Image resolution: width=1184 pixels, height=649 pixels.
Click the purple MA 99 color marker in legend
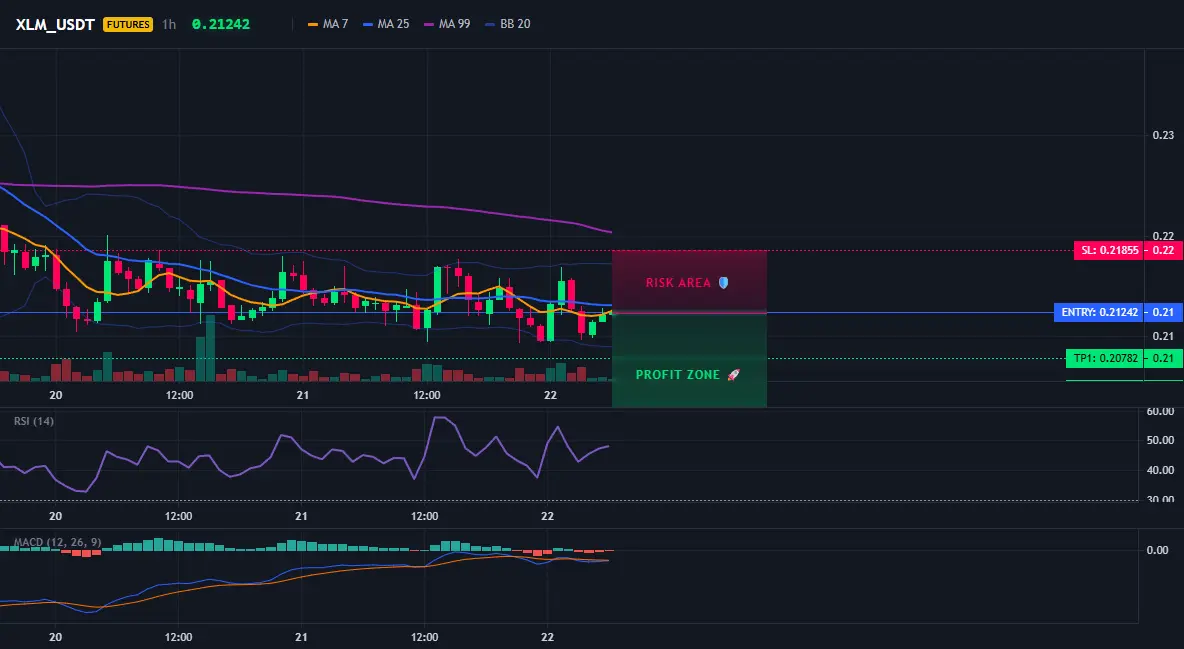(430, 25)
